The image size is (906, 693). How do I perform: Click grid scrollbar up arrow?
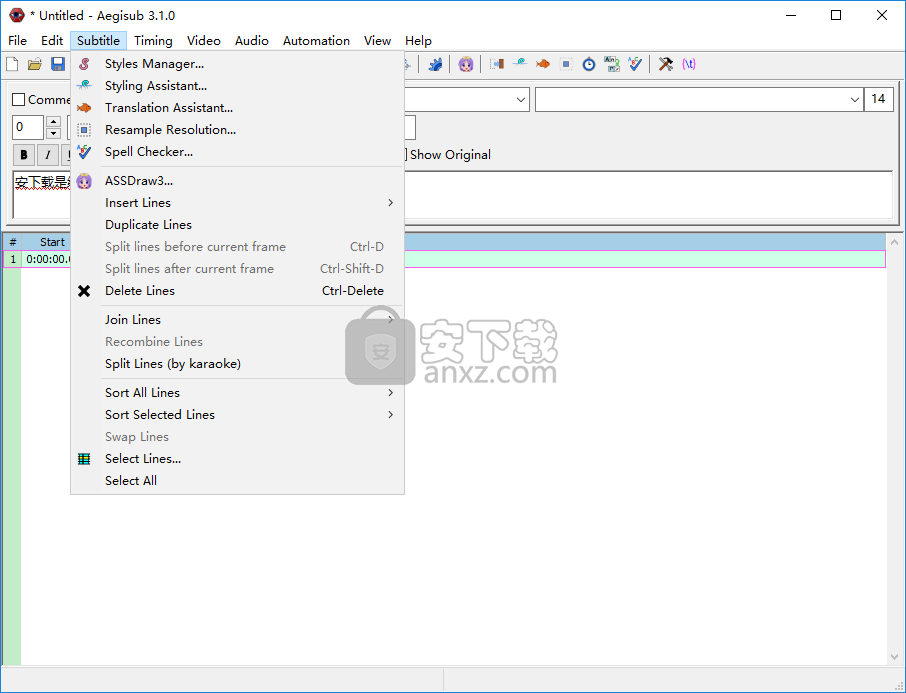pos(894,242)
